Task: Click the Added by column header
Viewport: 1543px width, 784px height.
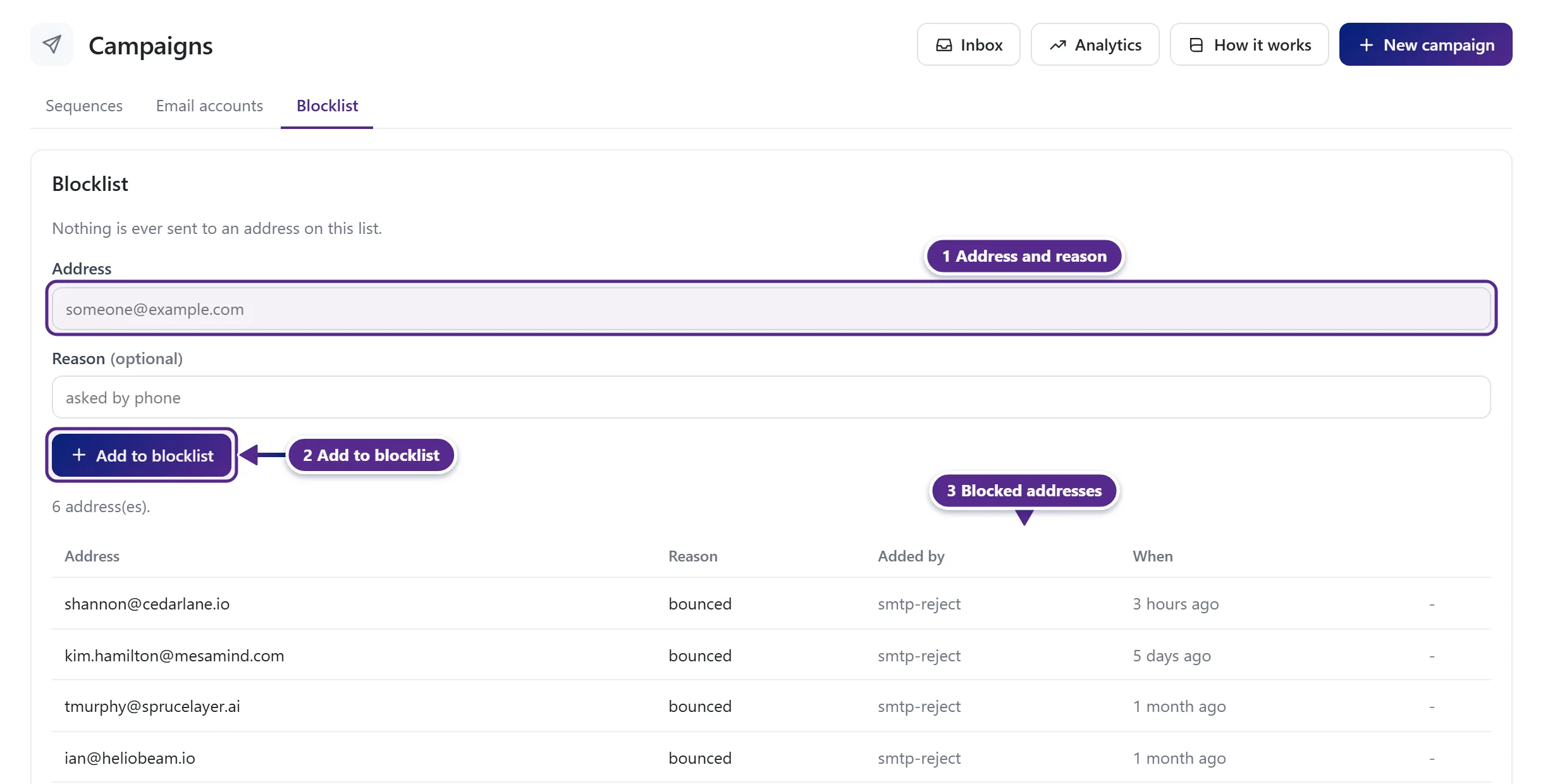Action: (x=911, y=556)
